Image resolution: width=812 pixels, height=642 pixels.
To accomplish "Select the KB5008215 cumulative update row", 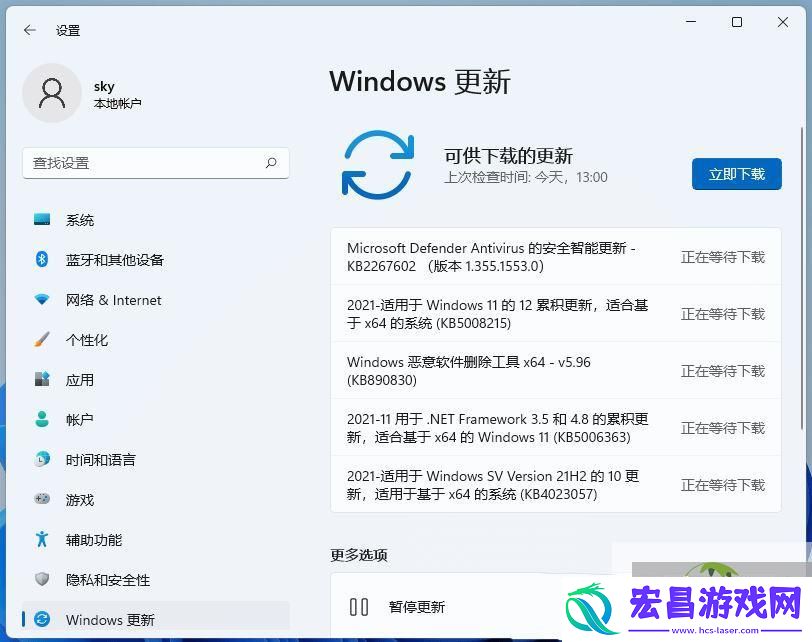I will coord(556,314).
